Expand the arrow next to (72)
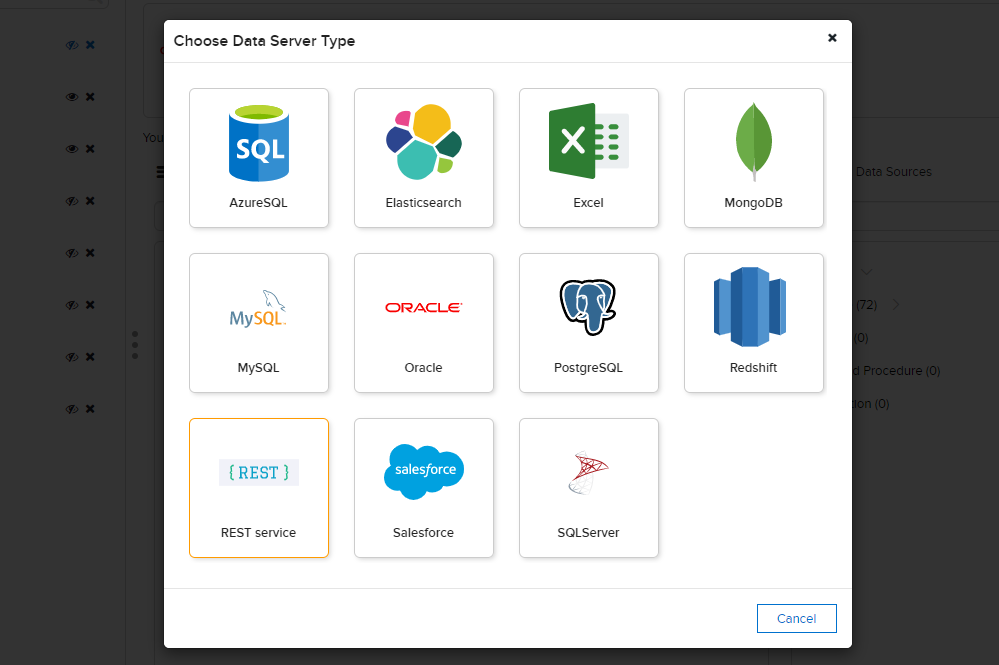999x665 pixels. [x=896, y=304]
